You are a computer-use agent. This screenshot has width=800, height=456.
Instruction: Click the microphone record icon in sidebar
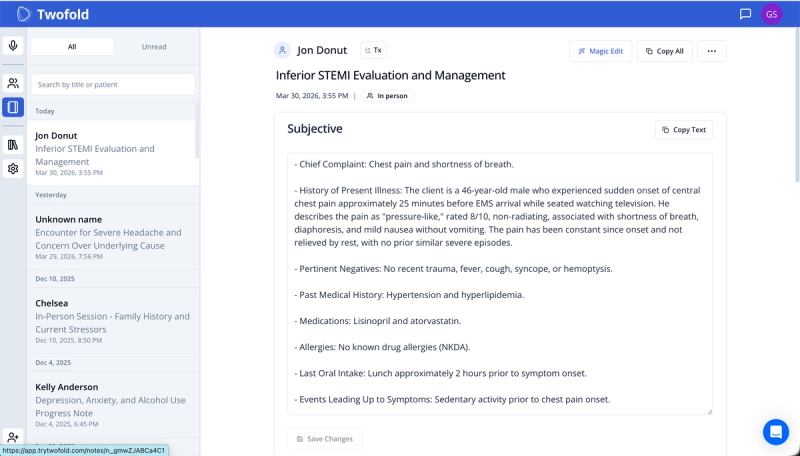(x=13, y=46)
